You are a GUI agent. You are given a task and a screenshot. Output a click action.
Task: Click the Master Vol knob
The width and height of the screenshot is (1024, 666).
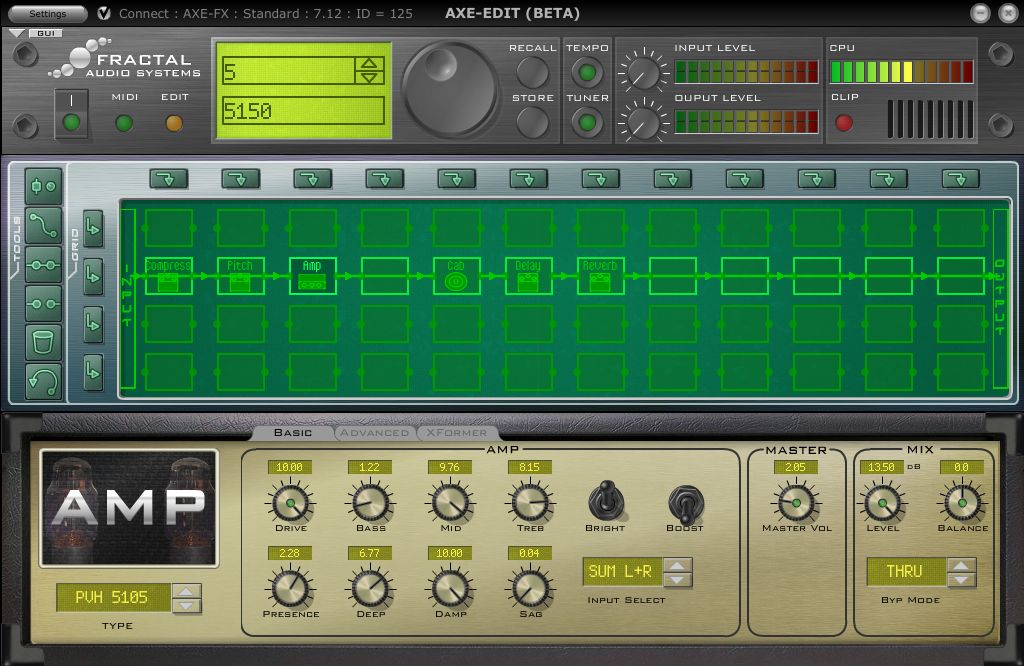pos(796,502)
